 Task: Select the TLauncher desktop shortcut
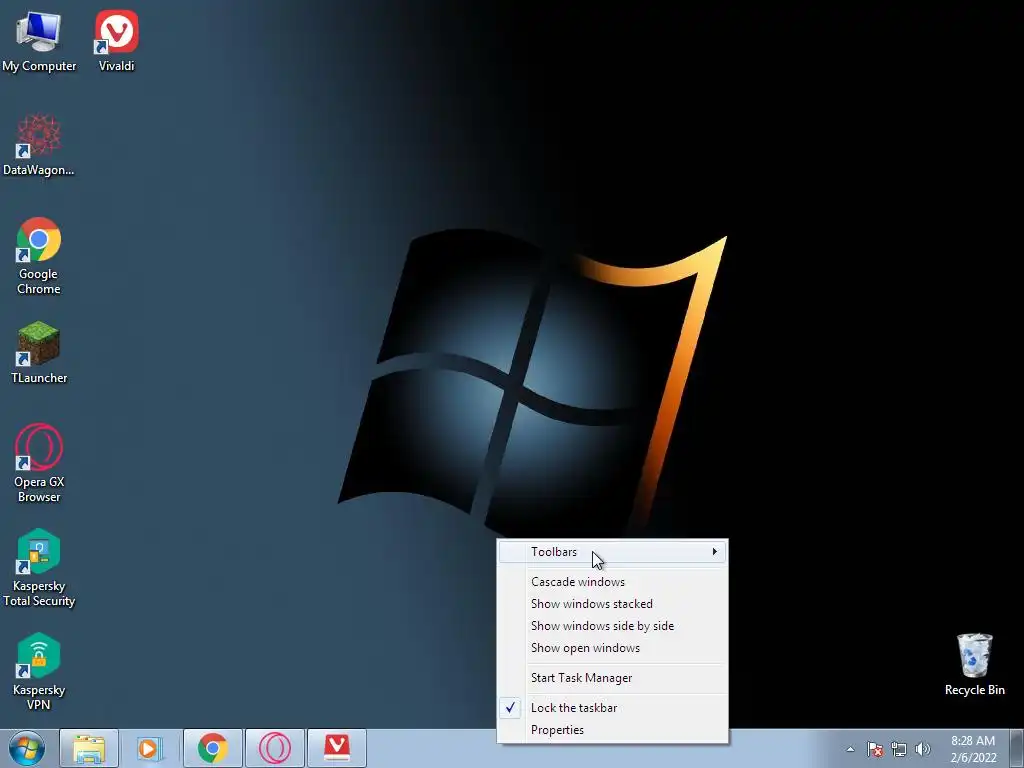tap(39, 353)
